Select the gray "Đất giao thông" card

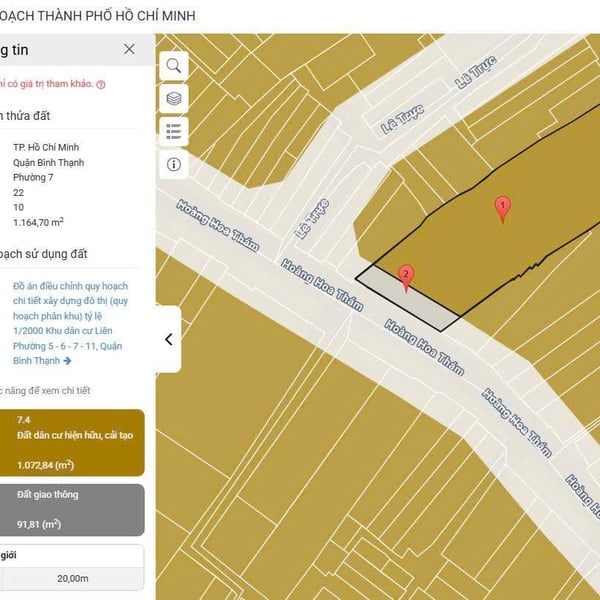tap(72, 509)
